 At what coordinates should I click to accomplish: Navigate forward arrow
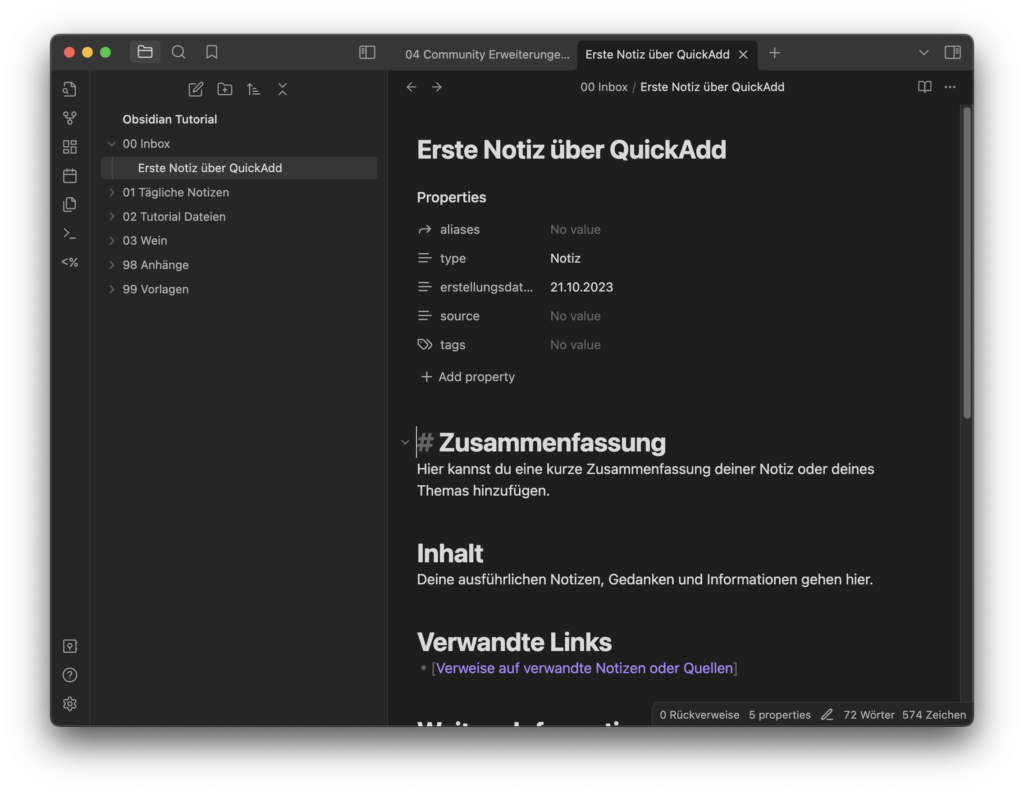(x=437, y=87)
